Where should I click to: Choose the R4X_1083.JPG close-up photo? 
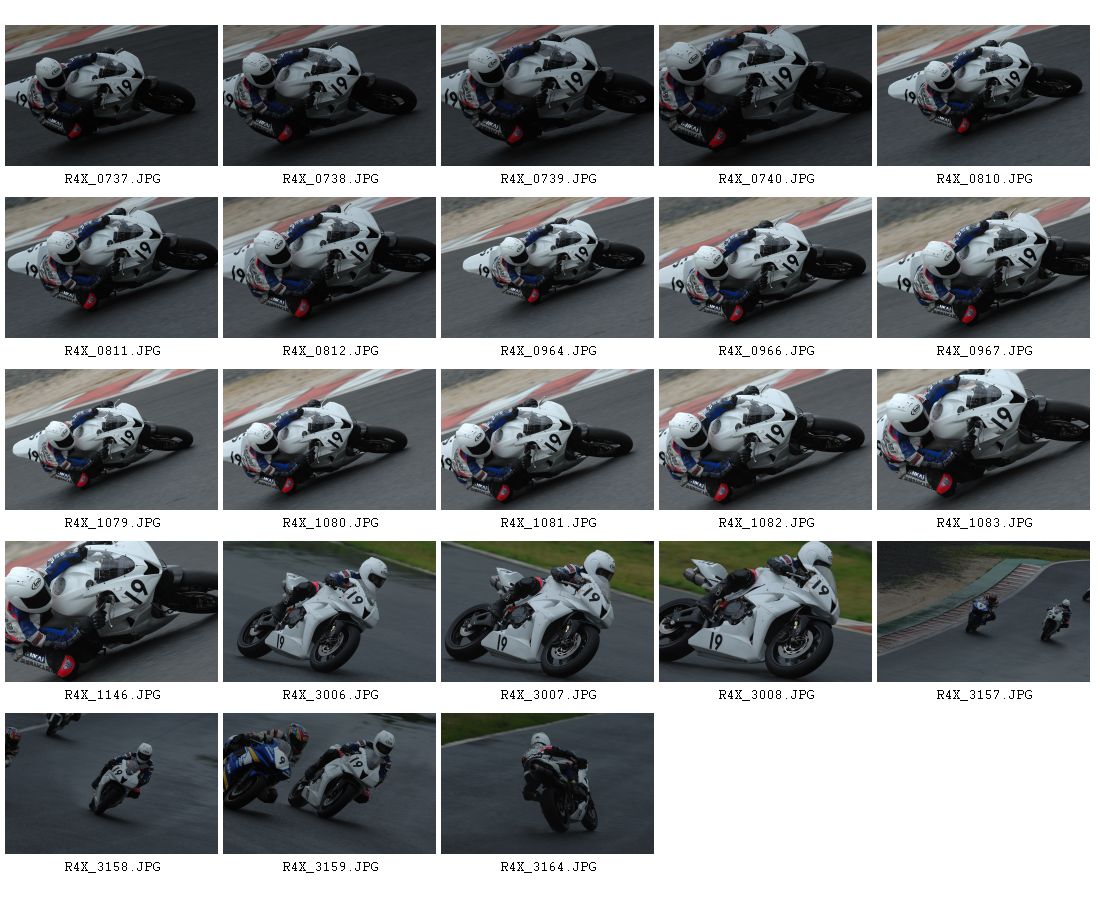pos(984,440)
